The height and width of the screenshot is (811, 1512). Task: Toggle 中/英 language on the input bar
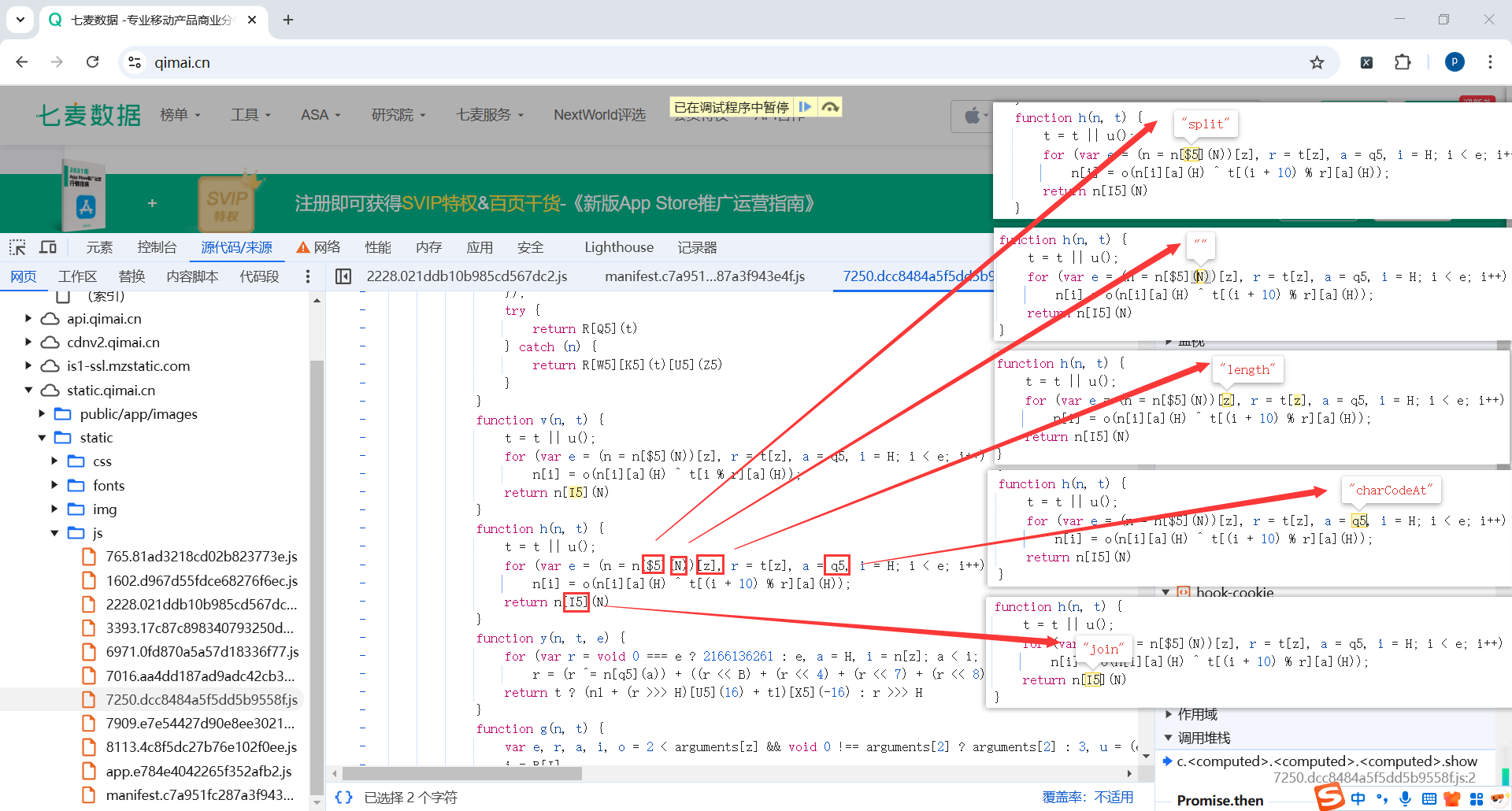tap(1358, 798)
